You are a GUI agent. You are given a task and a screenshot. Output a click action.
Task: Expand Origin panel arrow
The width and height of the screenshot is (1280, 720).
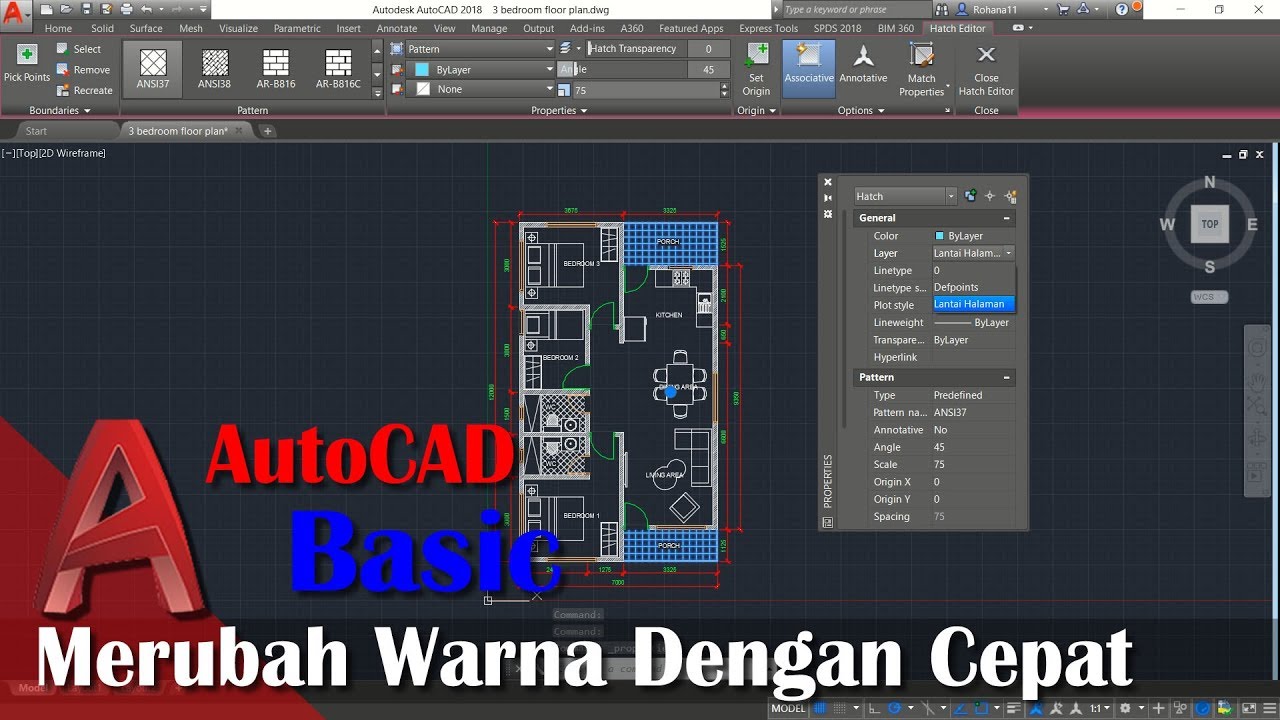(773, 111)
